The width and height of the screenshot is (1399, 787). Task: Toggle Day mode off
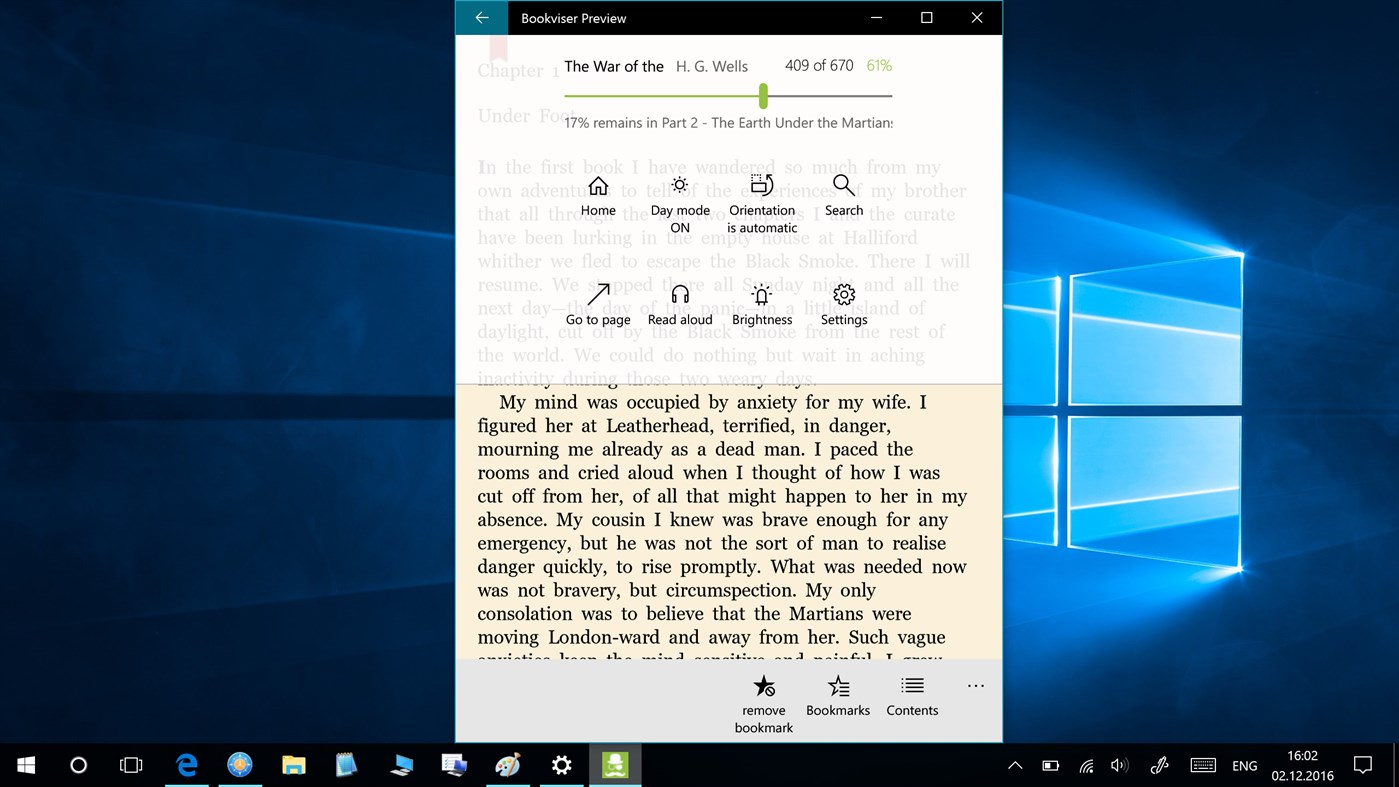click(679, 195)
